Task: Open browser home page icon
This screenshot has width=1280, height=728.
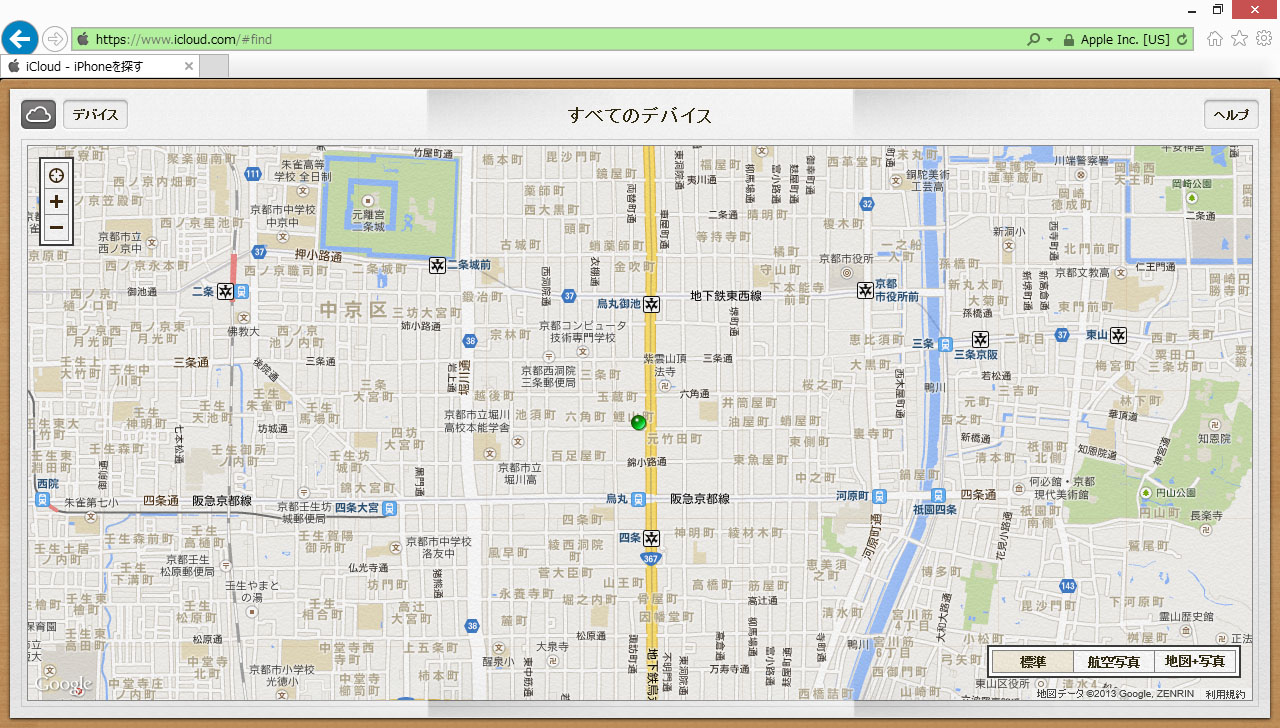Action: 1215,39
